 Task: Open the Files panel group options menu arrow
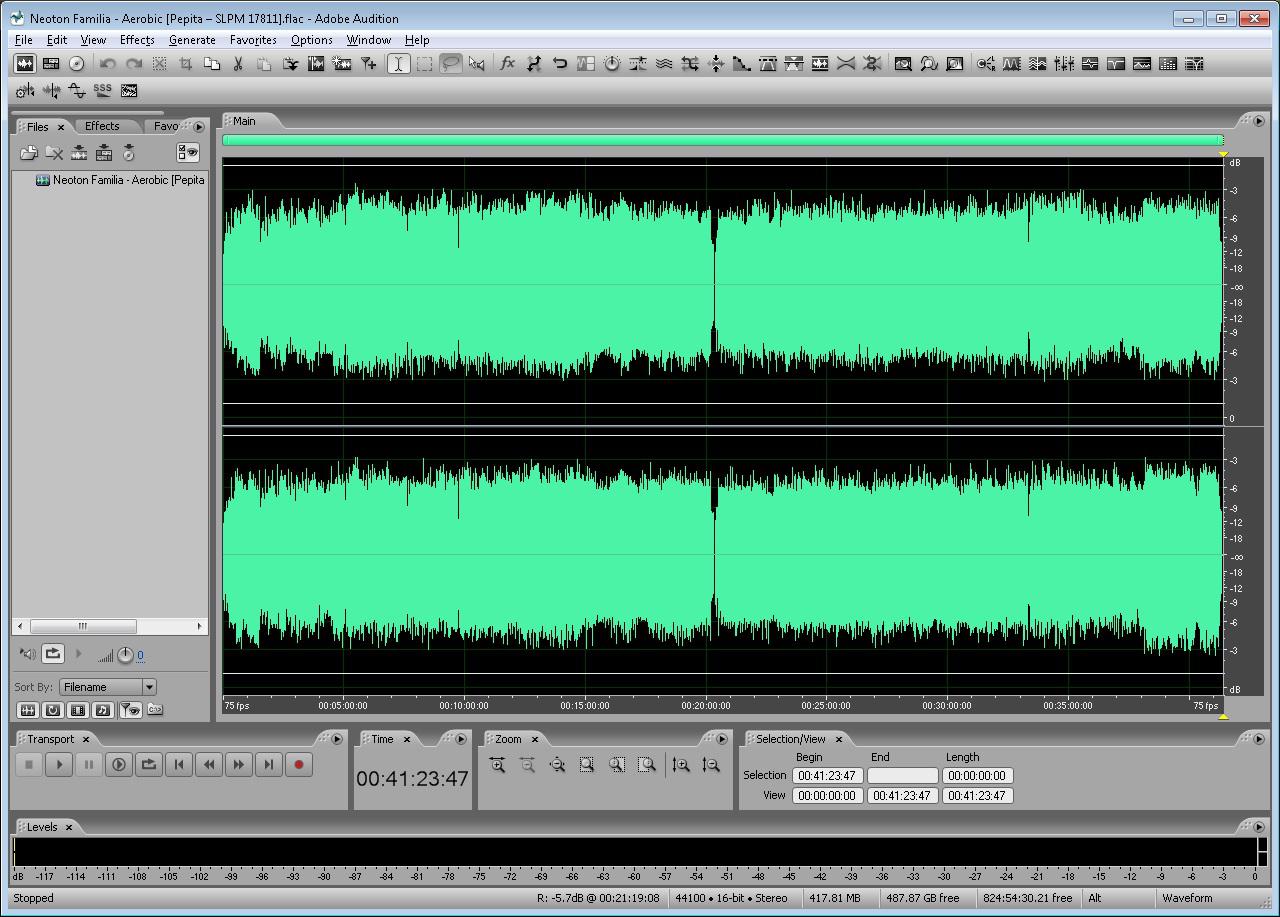(x=199, y=127)
